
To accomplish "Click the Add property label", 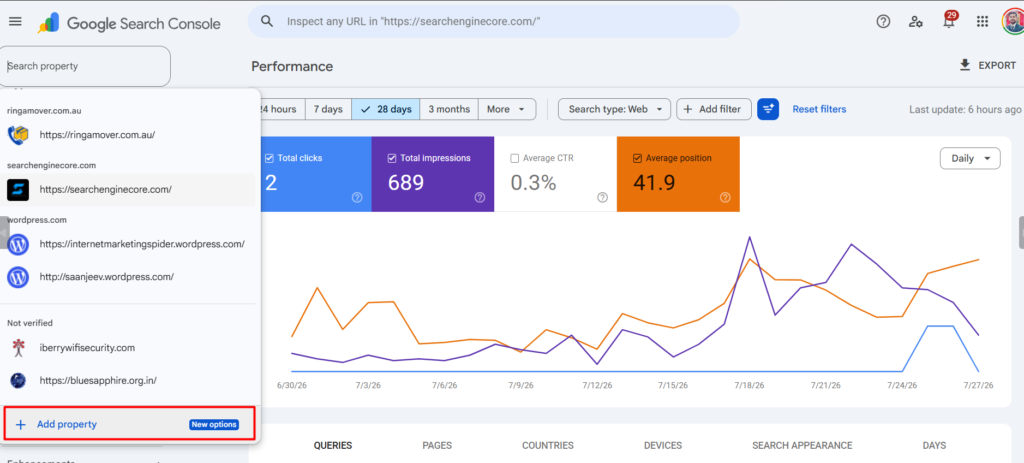I will coord(67,424).
